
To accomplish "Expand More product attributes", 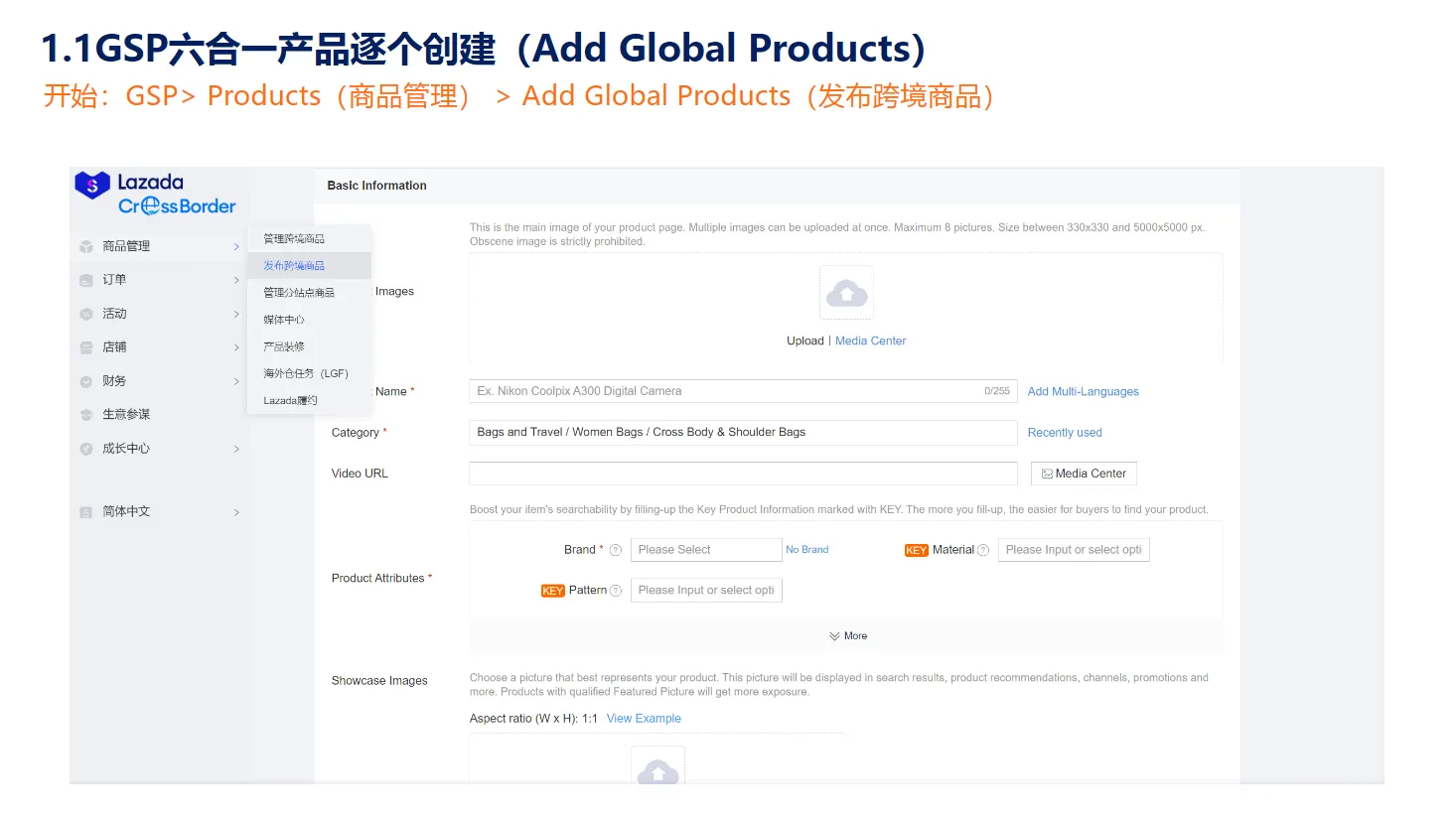I will click(847, 636).
